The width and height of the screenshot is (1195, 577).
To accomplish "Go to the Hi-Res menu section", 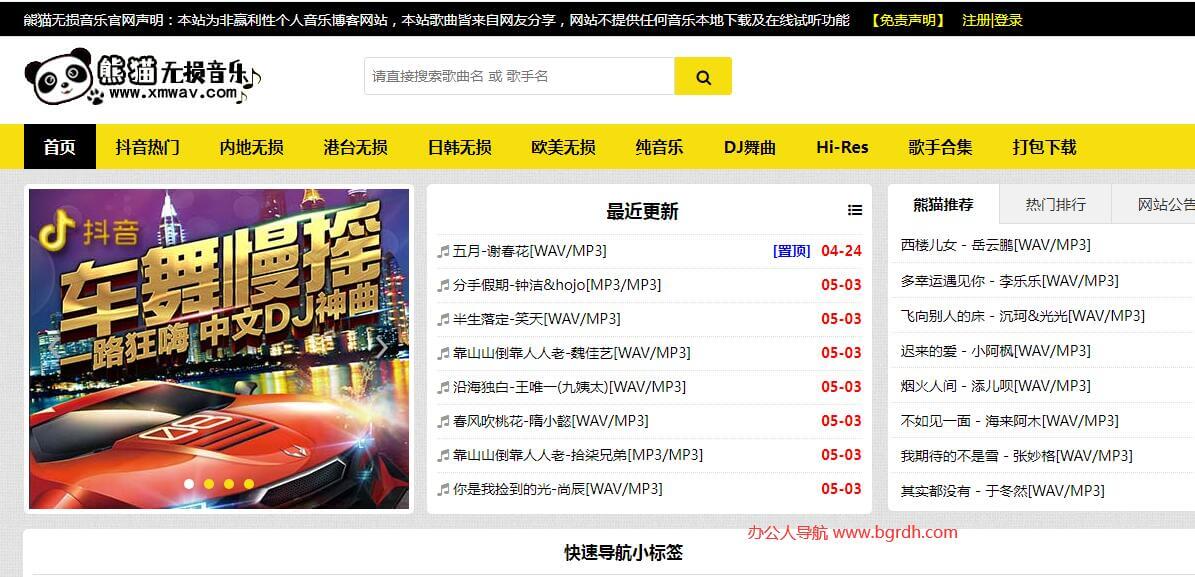I will point(842,147).
